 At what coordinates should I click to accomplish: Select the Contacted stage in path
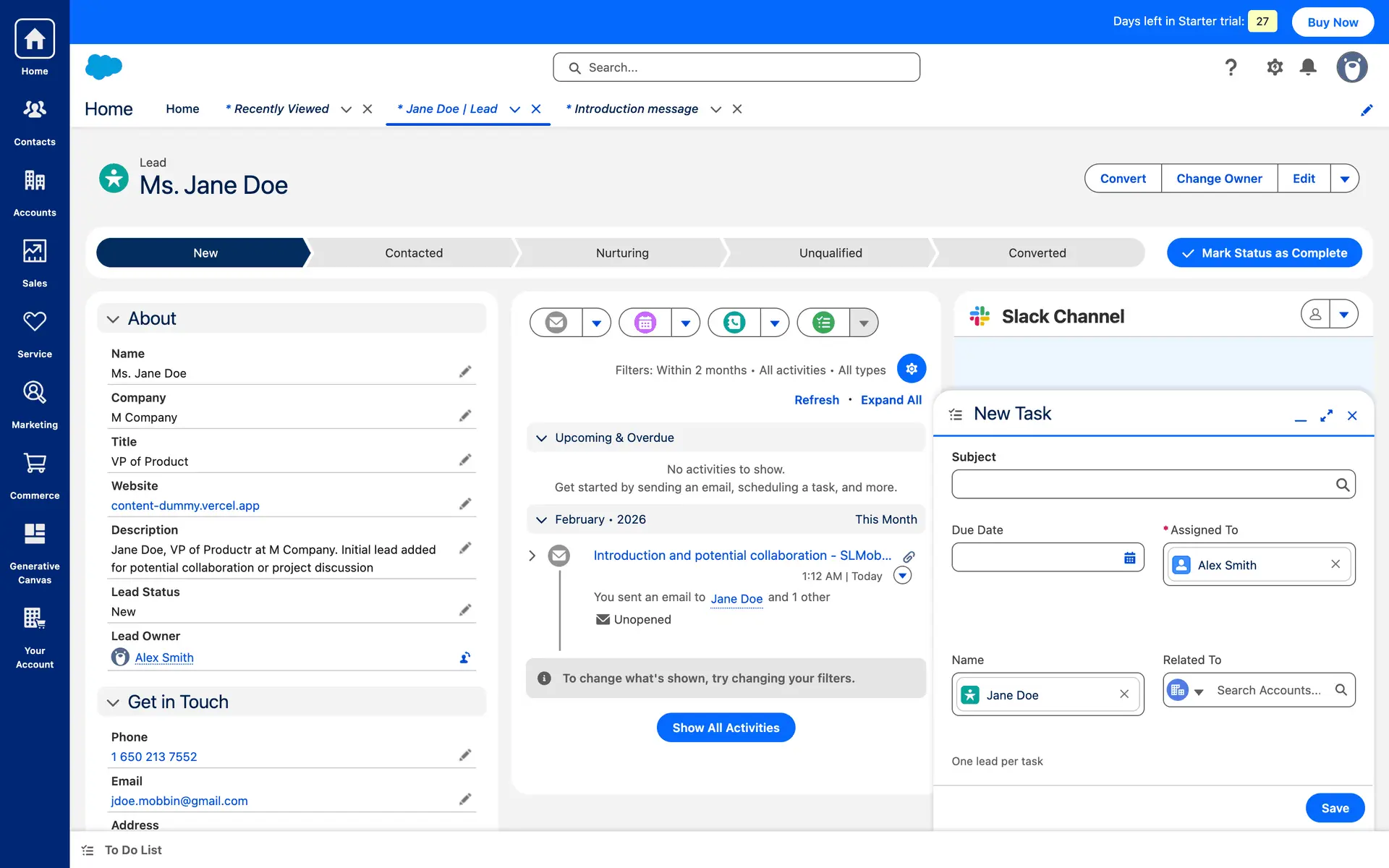(413, 253)
